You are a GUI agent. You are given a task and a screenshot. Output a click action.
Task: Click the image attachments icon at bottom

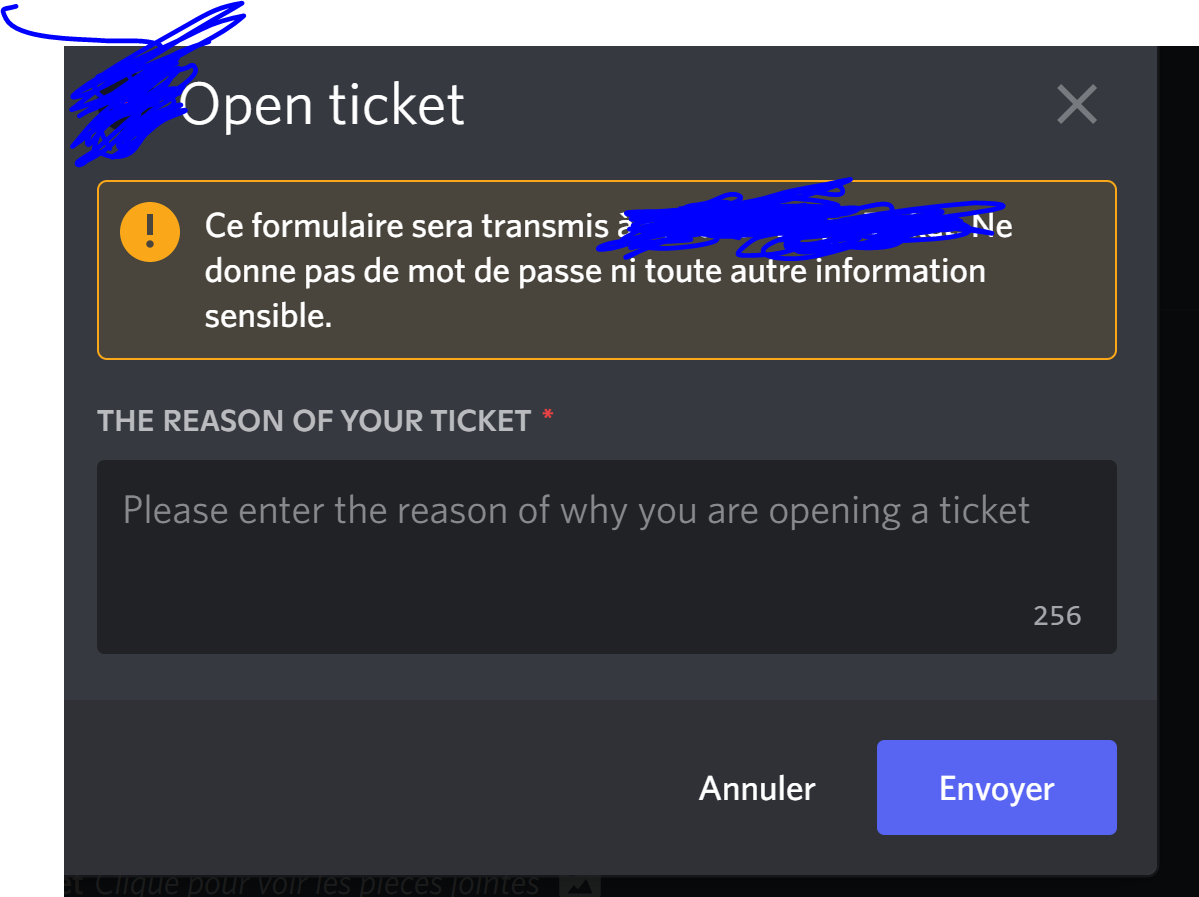(x=580, y=884)
